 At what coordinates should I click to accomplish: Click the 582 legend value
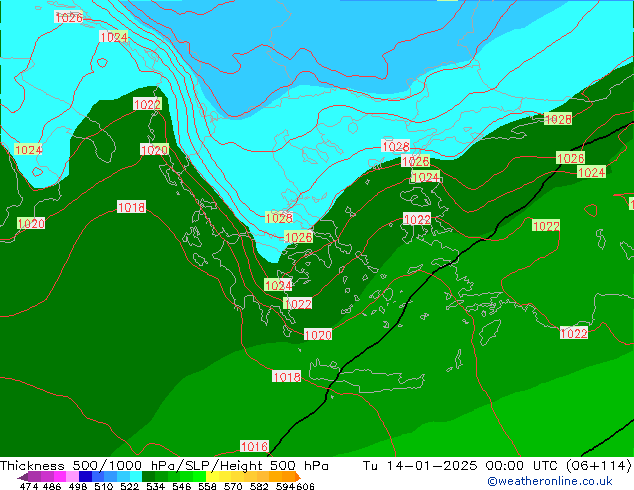tap(259, 486)
